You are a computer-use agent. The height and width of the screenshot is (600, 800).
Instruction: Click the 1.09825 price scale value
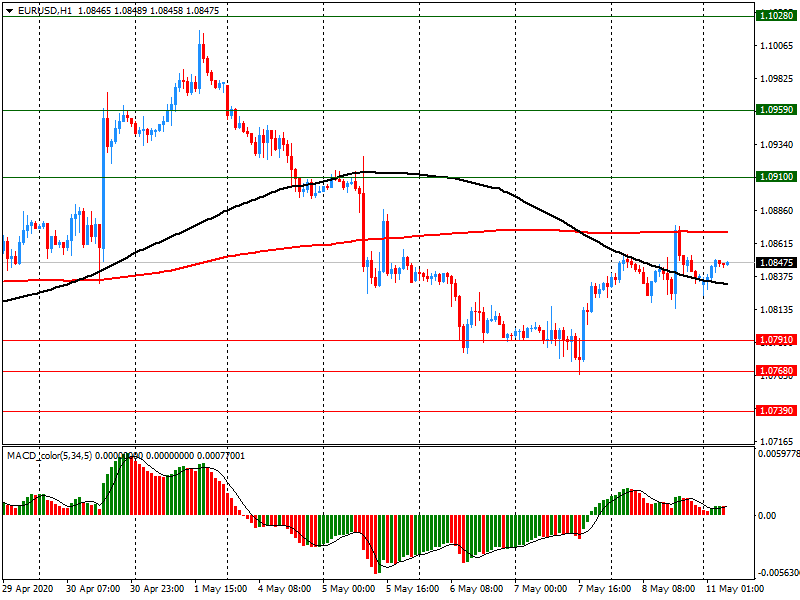click(777, 79)
